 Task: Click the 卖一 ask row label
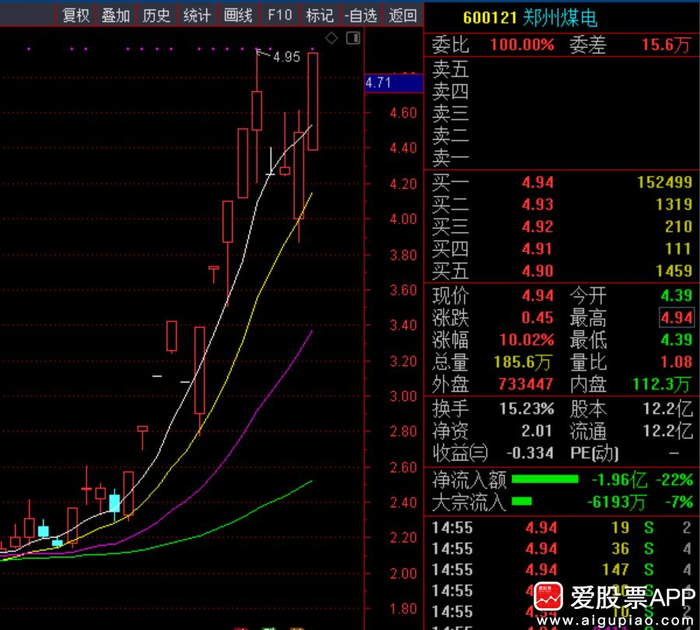click(x=450, y=158)
